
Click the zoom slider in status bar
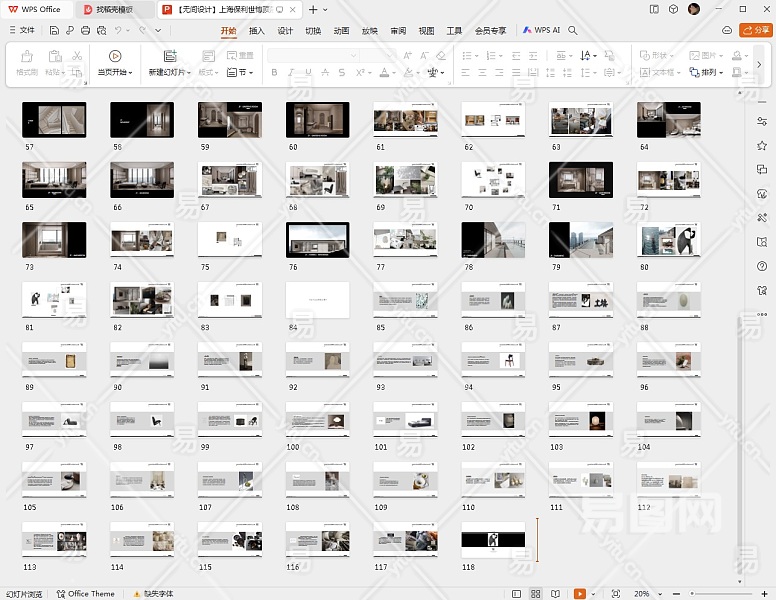(720, 594)
